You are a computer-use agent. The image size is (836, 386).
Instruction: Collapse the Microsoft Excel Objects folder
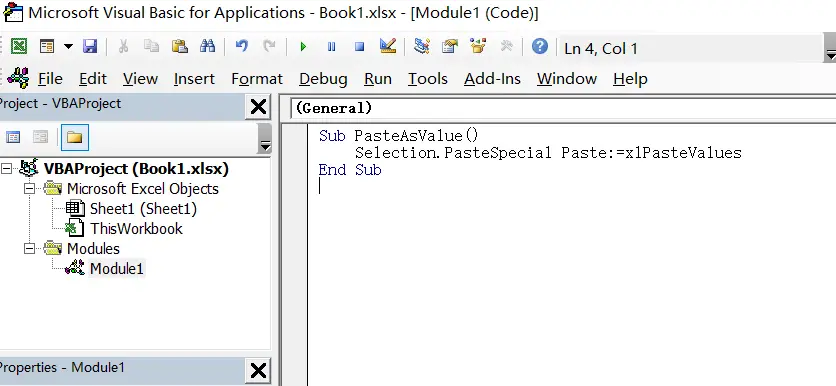[x=30, y=189]
